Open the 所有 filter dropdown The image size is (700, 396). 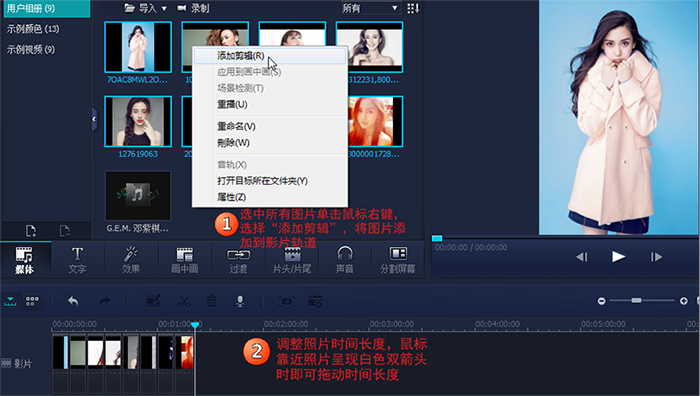tap(370, 8)
